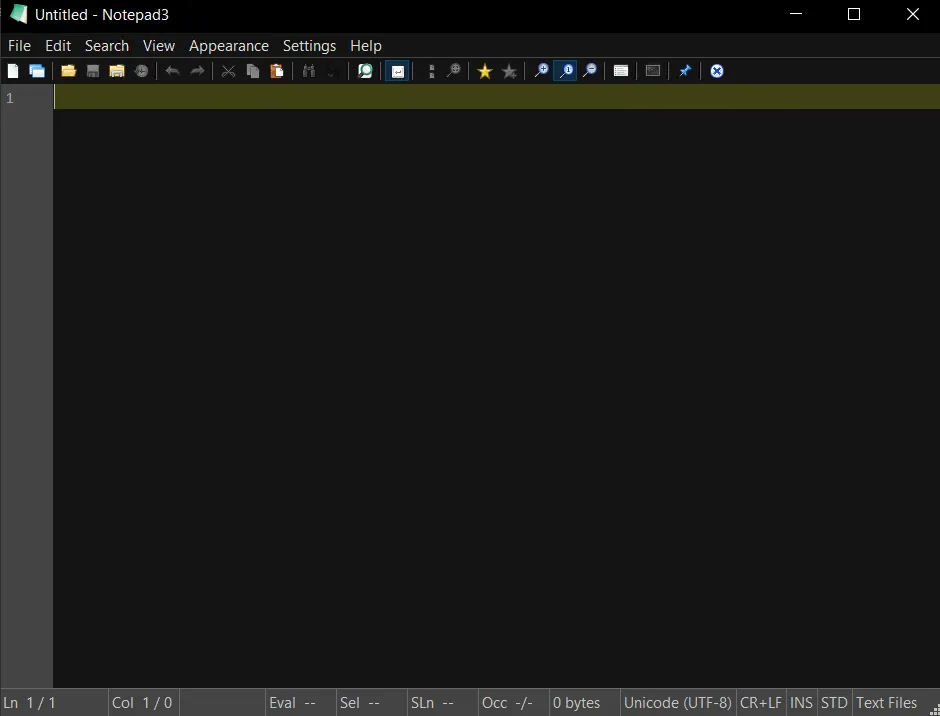Open the Edit menu

click(58, 46)
